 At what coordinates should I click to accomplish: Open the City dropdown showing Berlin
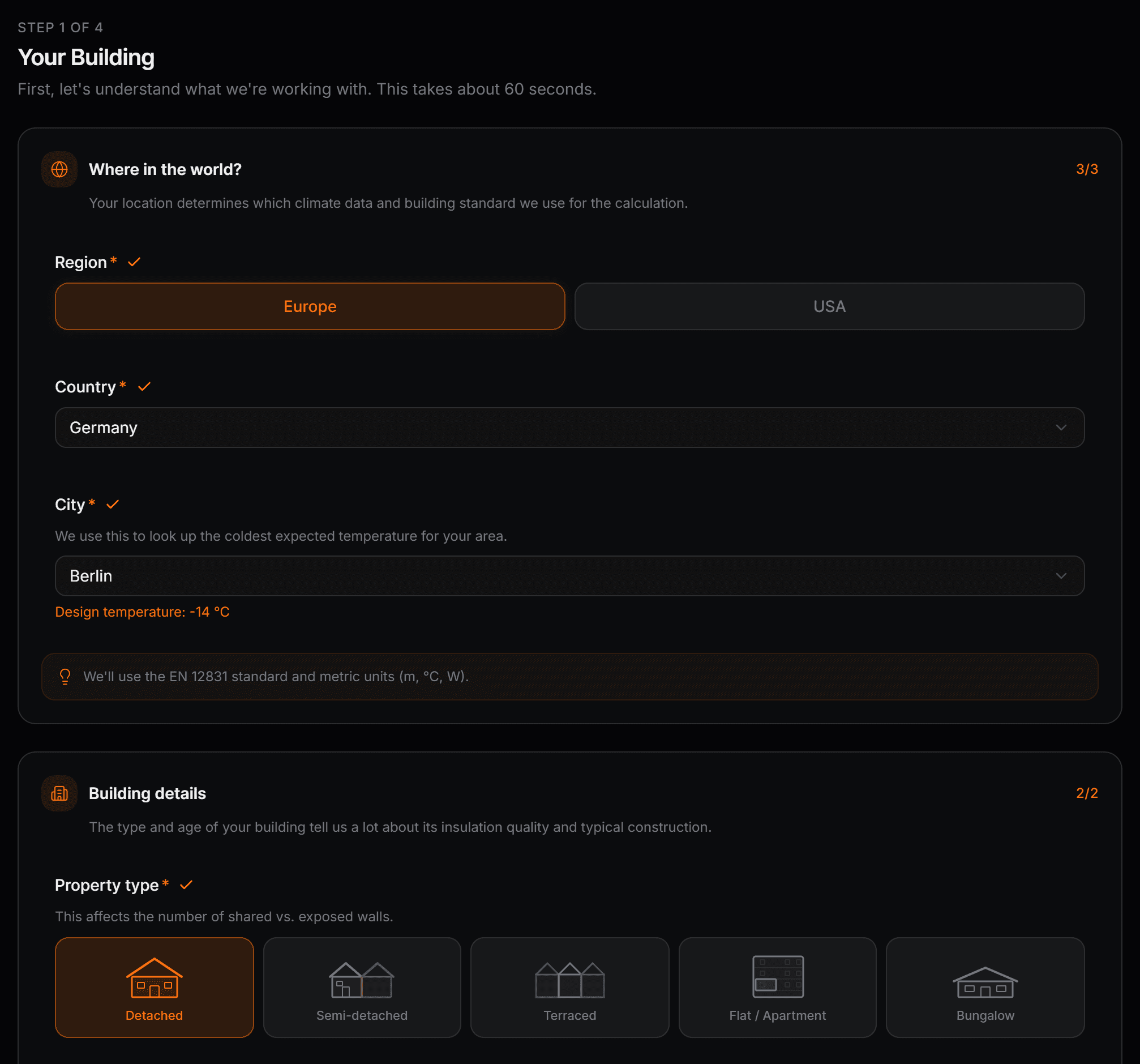[569, 575]
